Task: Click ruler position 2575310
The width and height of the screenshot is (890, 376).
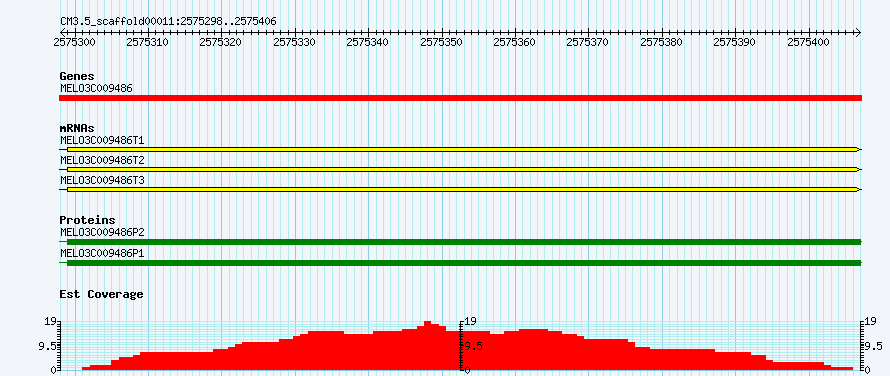Action: point(149,42)
